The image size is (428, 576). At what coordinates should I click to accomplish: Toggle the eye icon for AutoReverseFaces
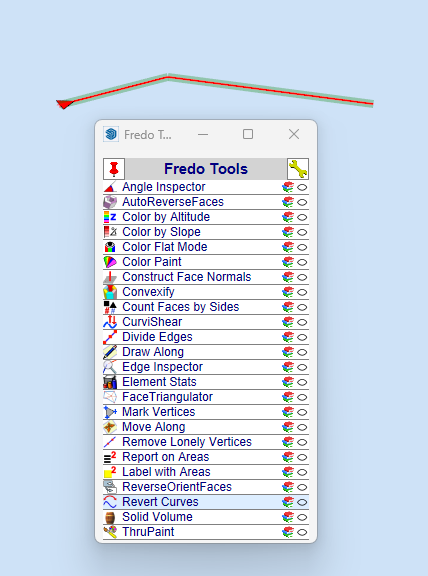pos(302,202)
